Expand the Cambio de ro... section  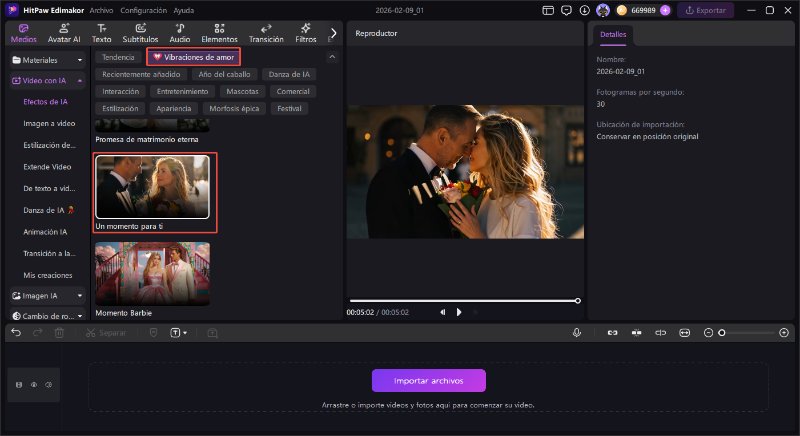47,316
